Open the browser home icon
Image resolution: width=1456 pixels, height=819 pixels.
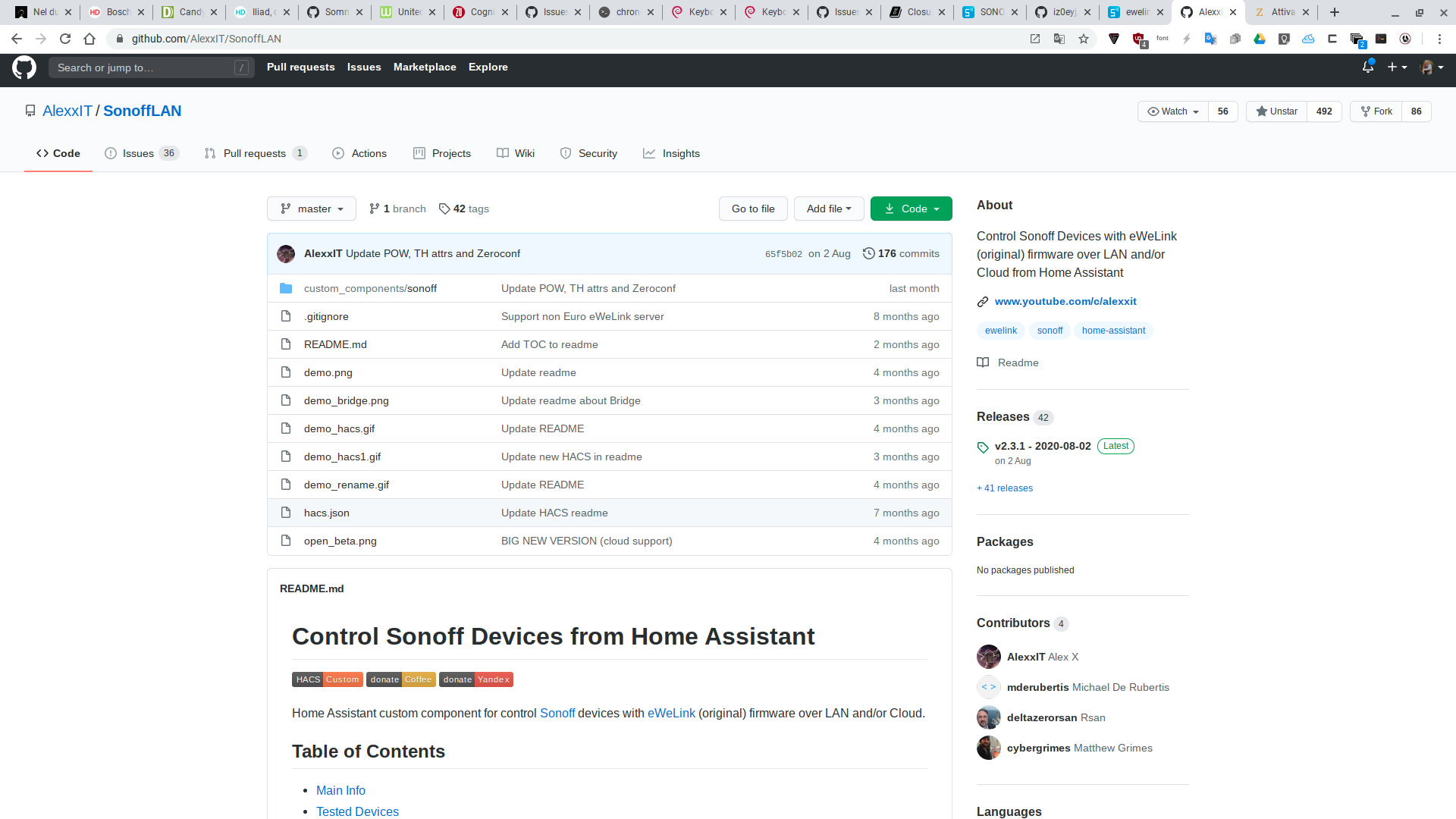(x=89, y=39)
